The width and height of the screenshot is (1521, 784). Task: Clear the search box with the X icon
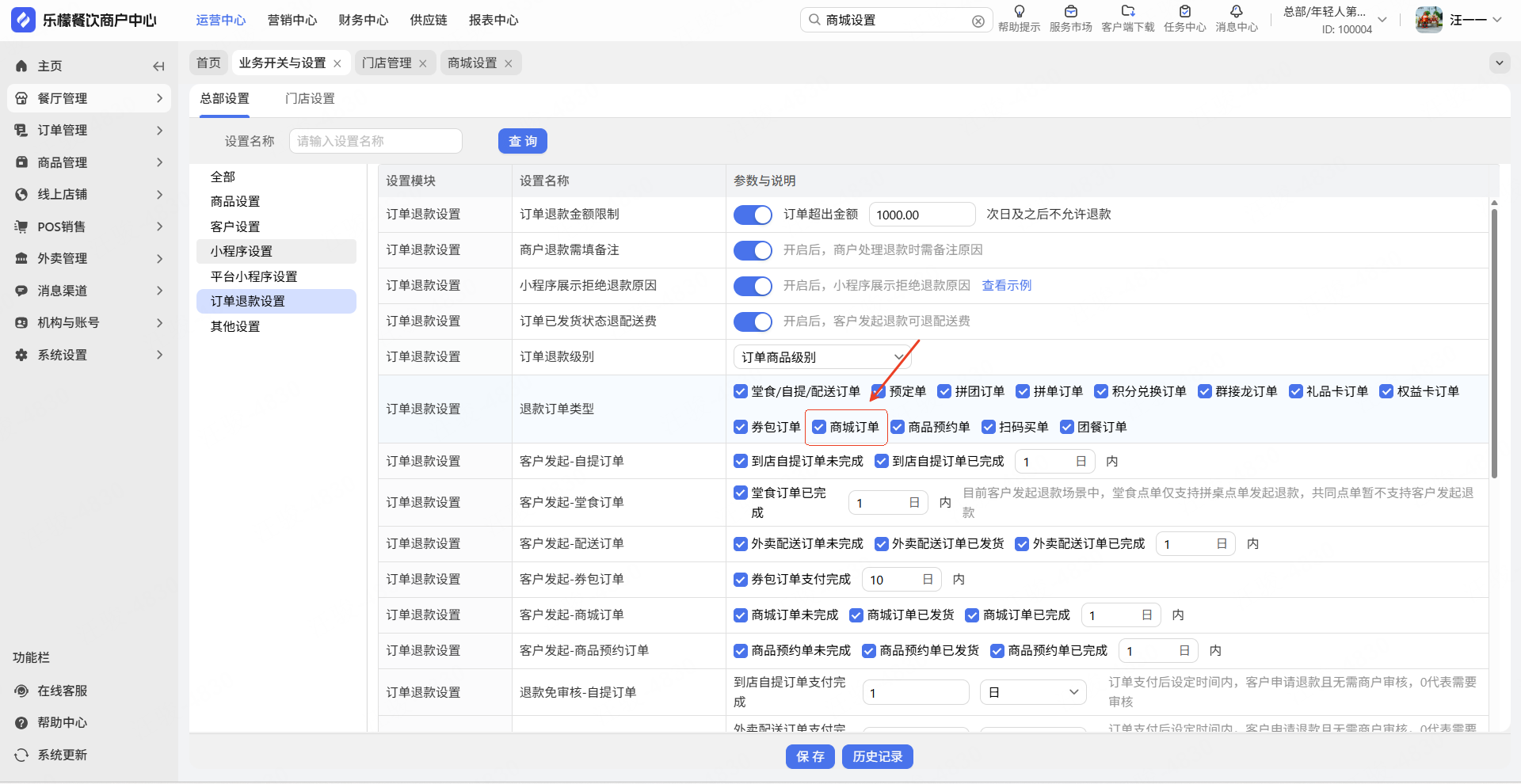coord(978,21)
